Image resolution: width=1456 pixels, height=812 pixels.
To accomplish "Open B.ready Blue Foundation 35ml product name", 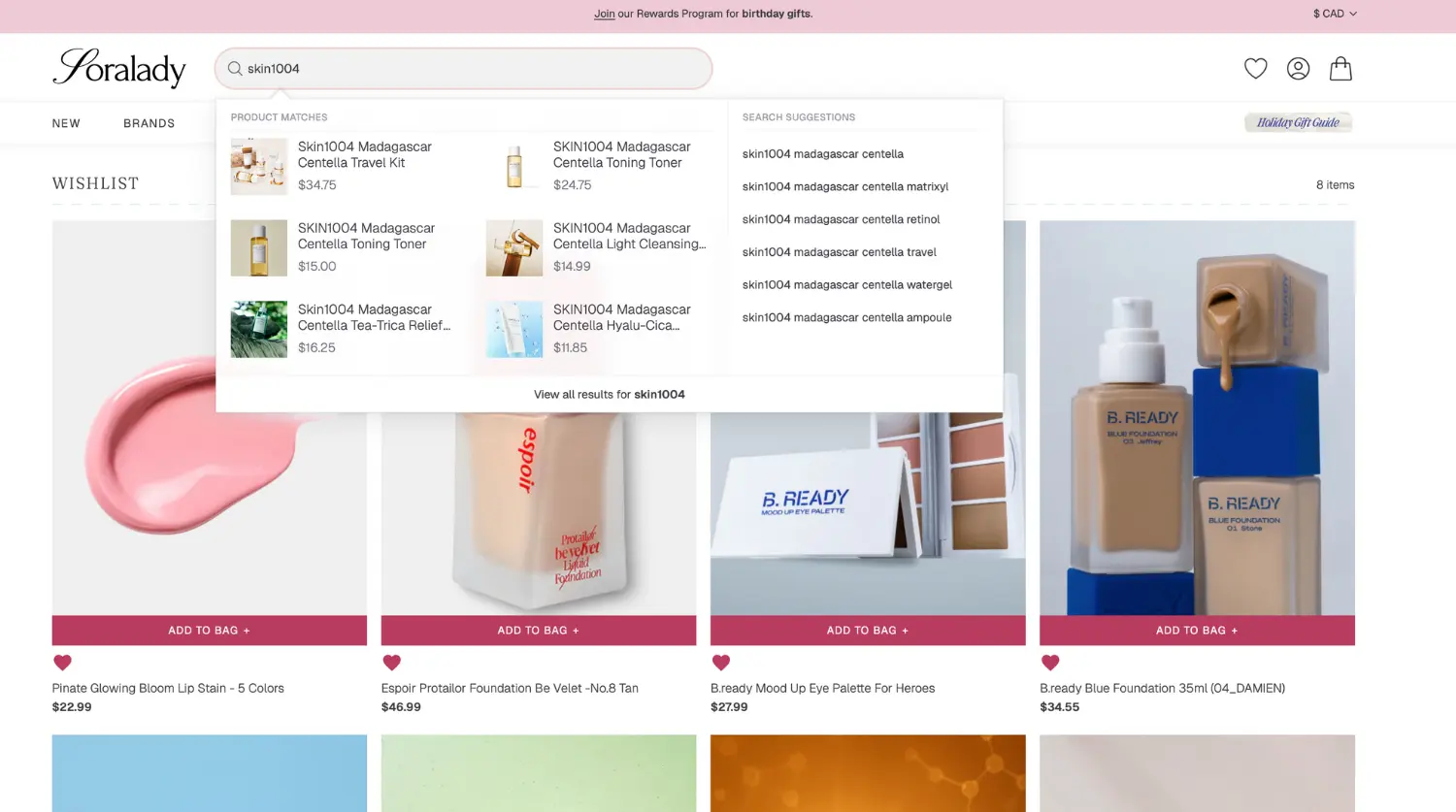I will pos(1162,688).
